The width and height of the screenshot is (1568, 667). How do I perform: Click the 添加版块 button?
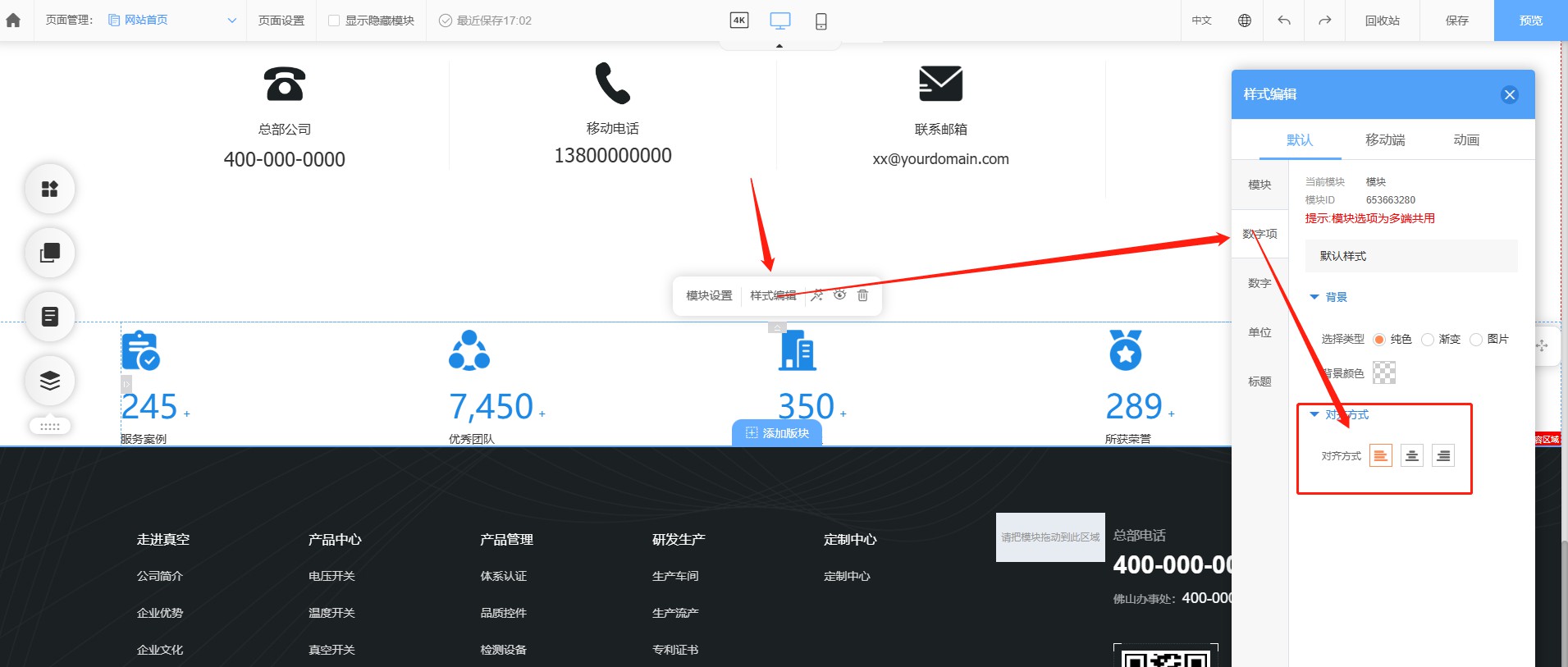777,433
